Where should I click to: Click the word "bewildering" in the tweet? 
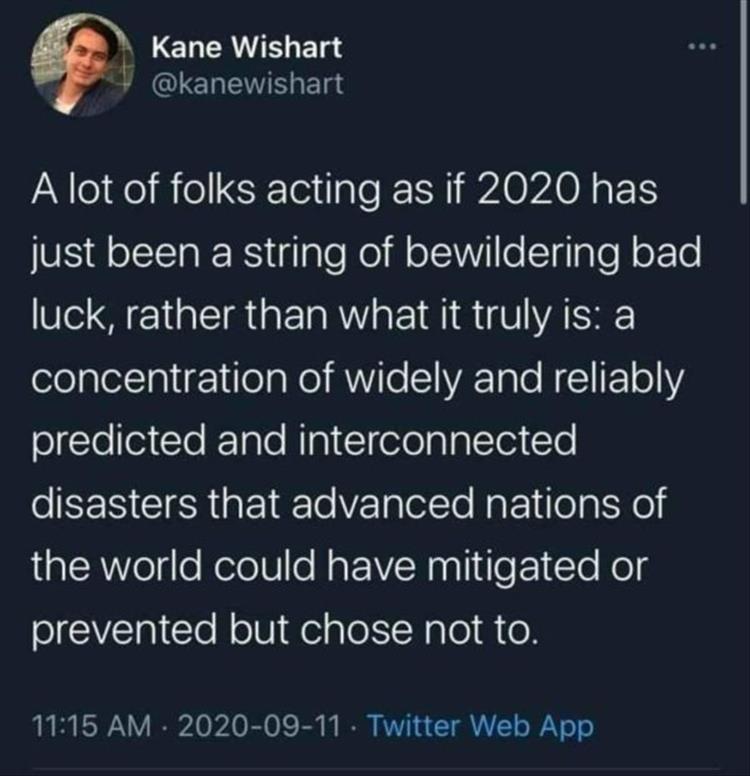(x=512, y=253)
